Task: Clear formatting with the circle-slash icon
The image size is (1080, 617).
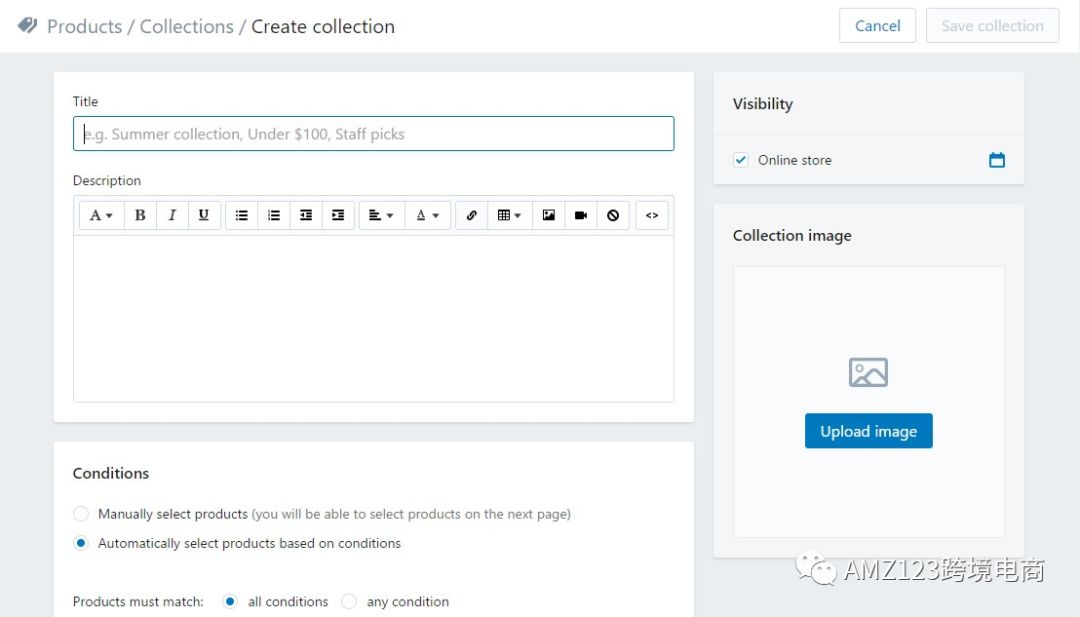Action: click(x=613, y=216)
